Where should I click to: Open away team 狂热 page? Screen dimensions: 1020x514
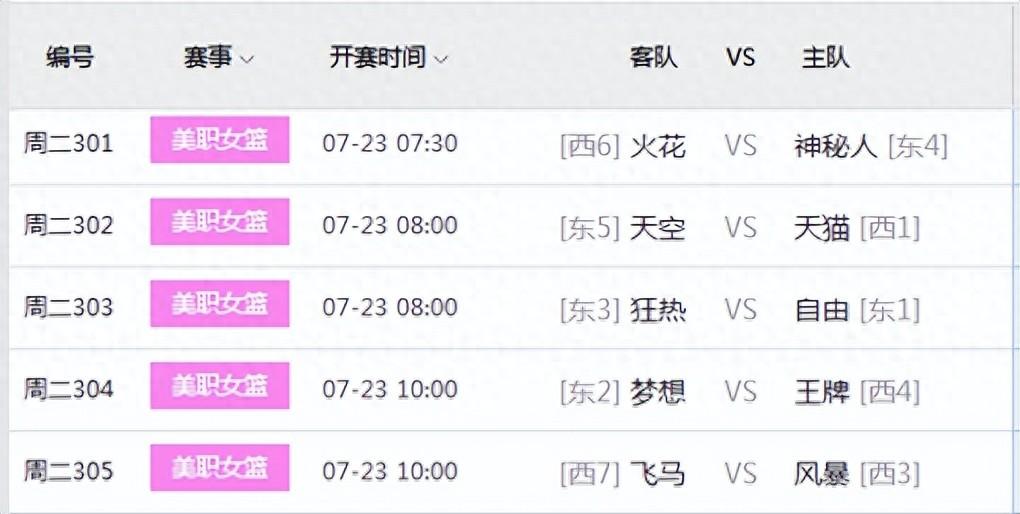658,310
